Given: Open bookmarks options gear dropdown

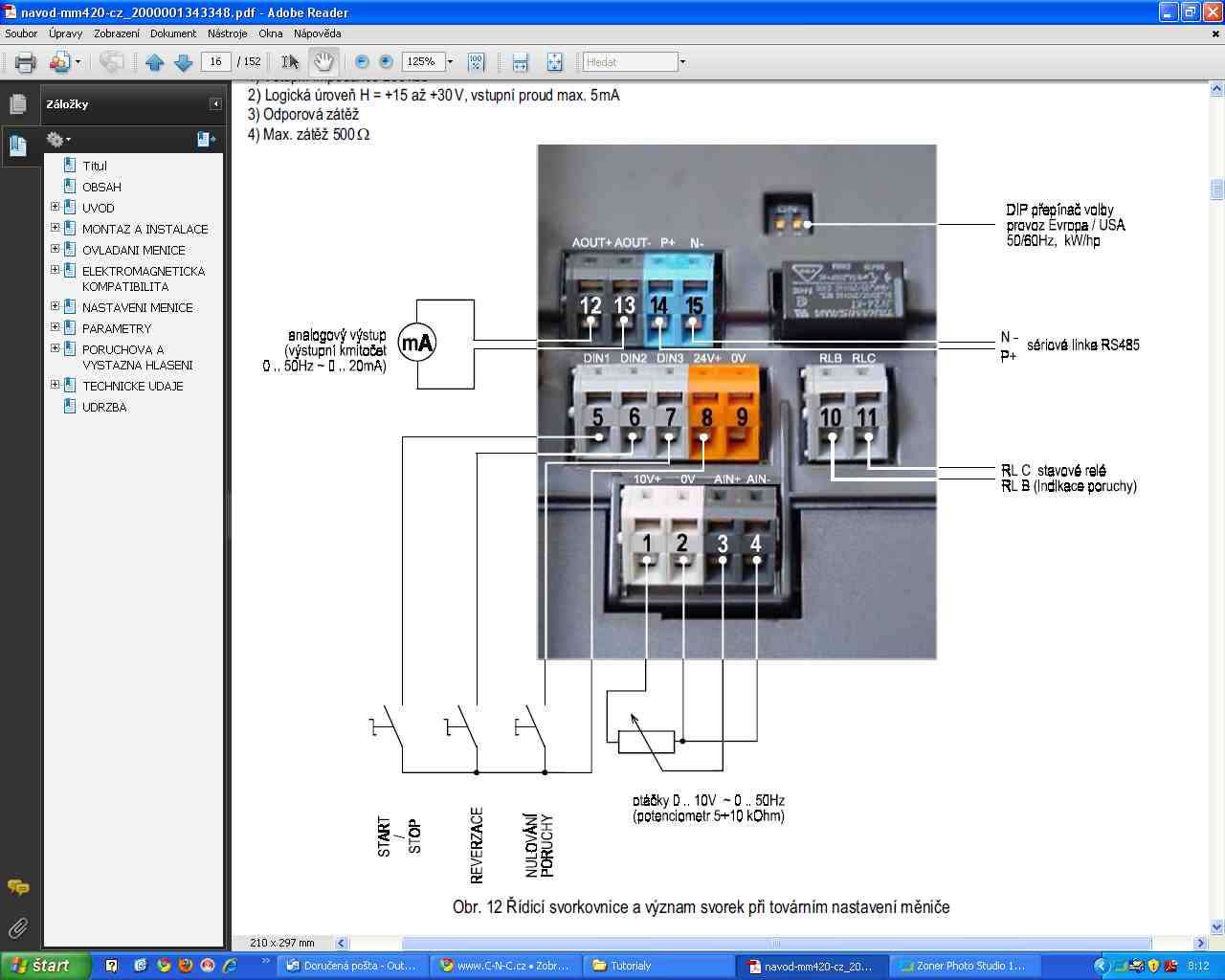Looking at the screenshot, I should click(x=59, y=140).
